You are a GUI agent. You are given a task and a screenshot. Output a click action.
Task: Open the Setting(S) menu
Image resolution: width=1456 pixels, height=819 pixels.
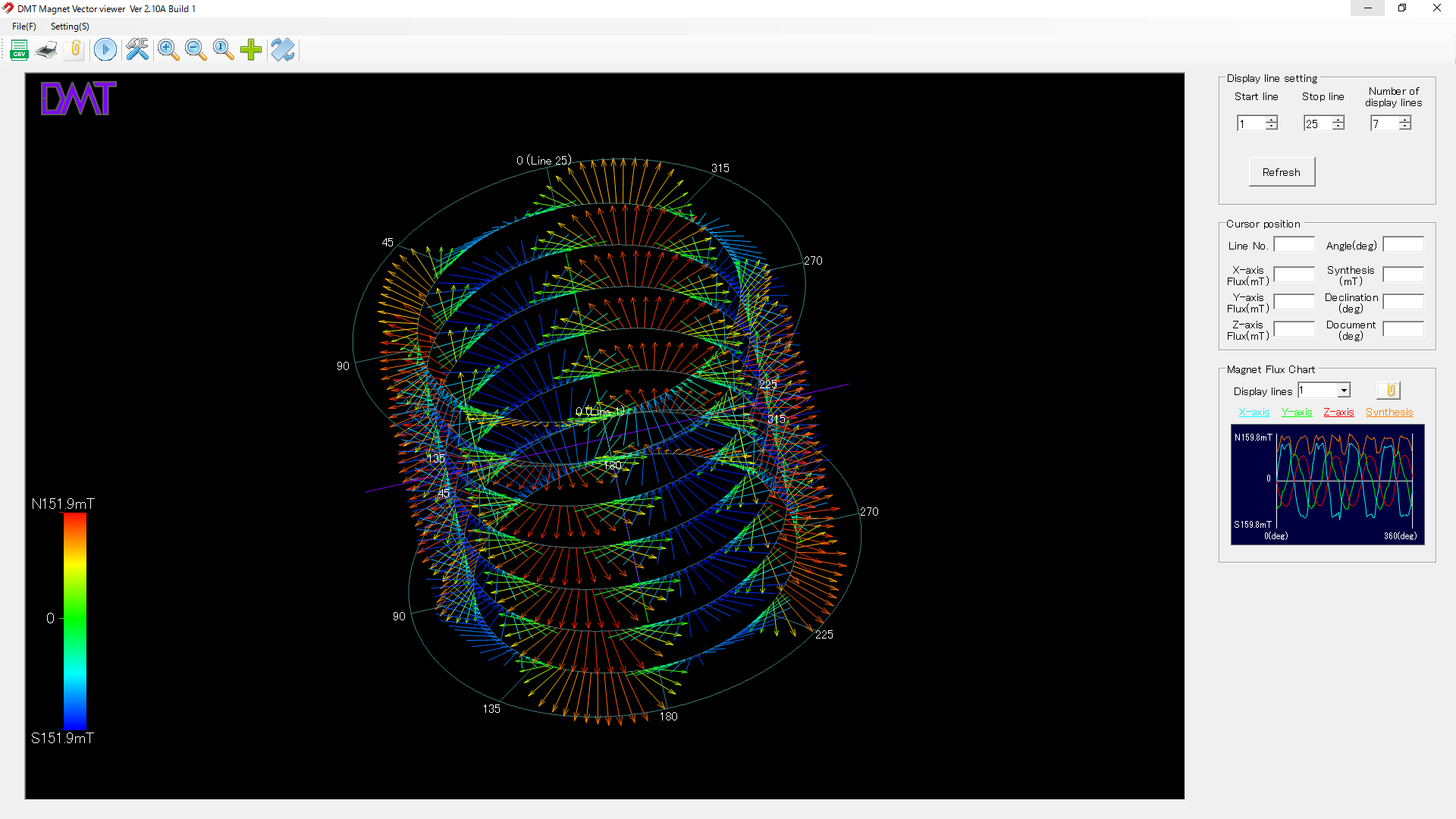click(x=70, y=27)
